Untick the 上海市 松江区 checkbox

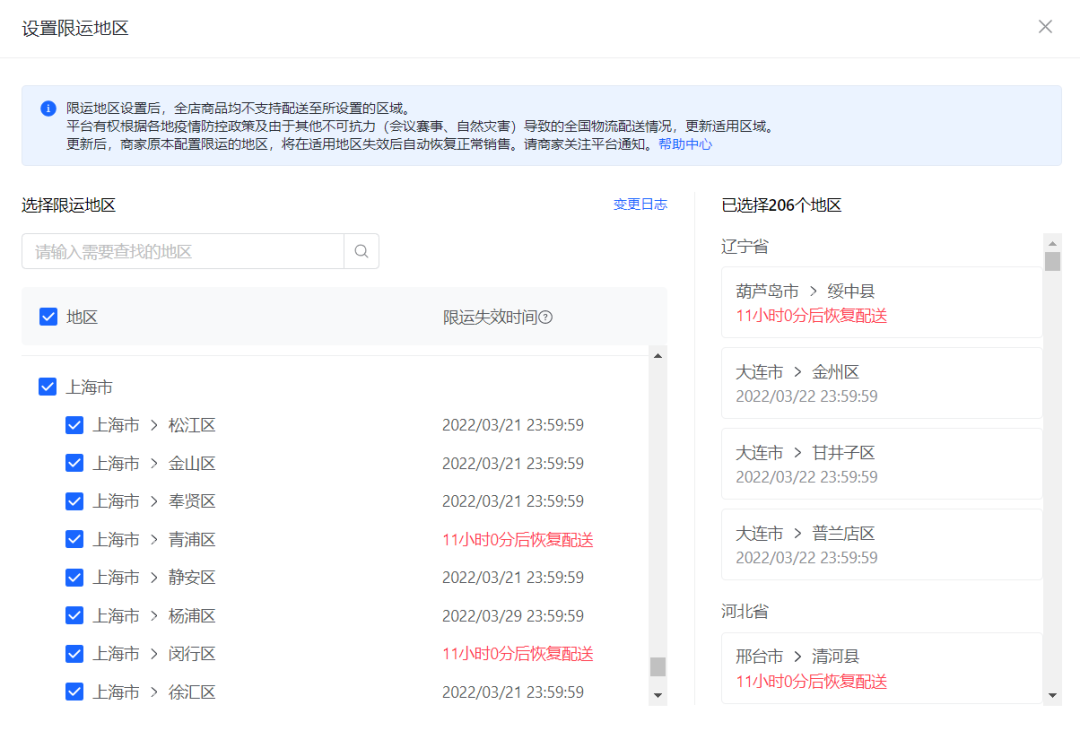tap(74, 425)
